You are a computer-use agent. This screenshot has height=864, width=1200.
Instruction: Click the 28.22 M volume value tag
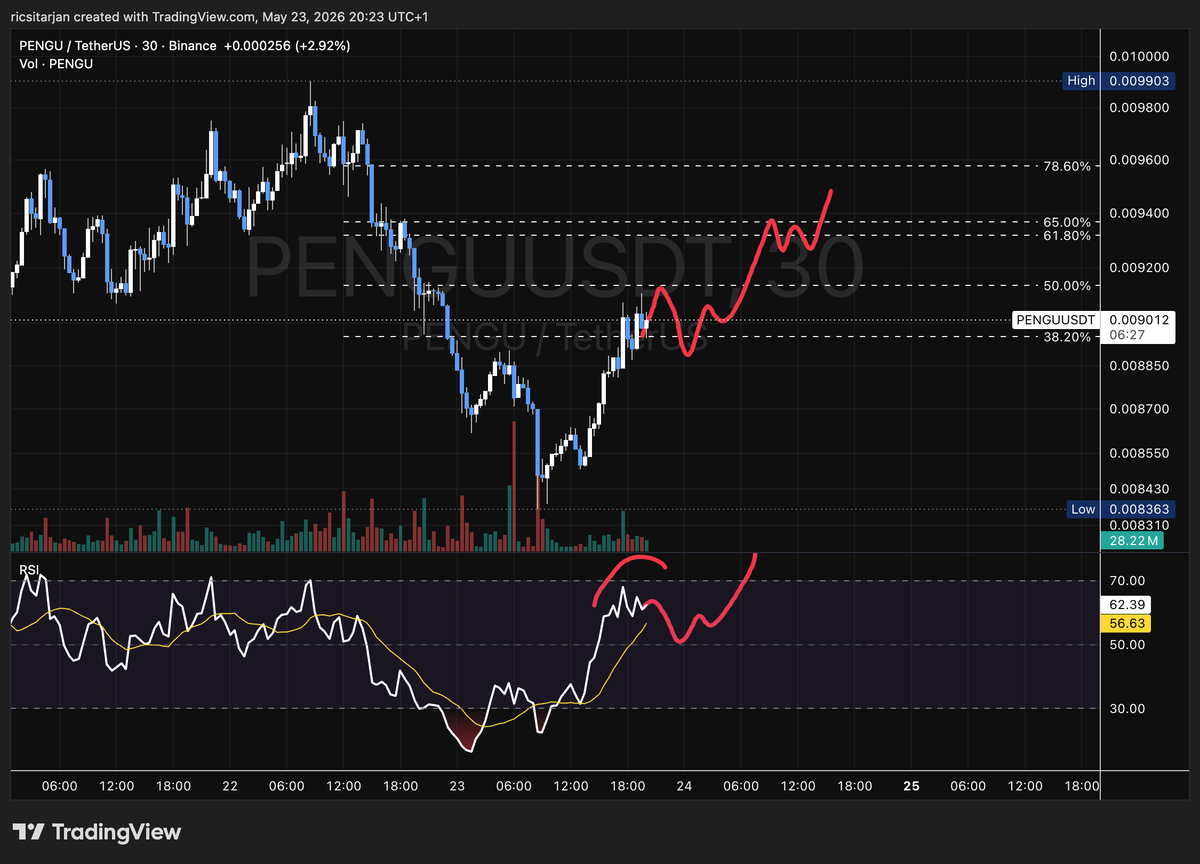1134,541
